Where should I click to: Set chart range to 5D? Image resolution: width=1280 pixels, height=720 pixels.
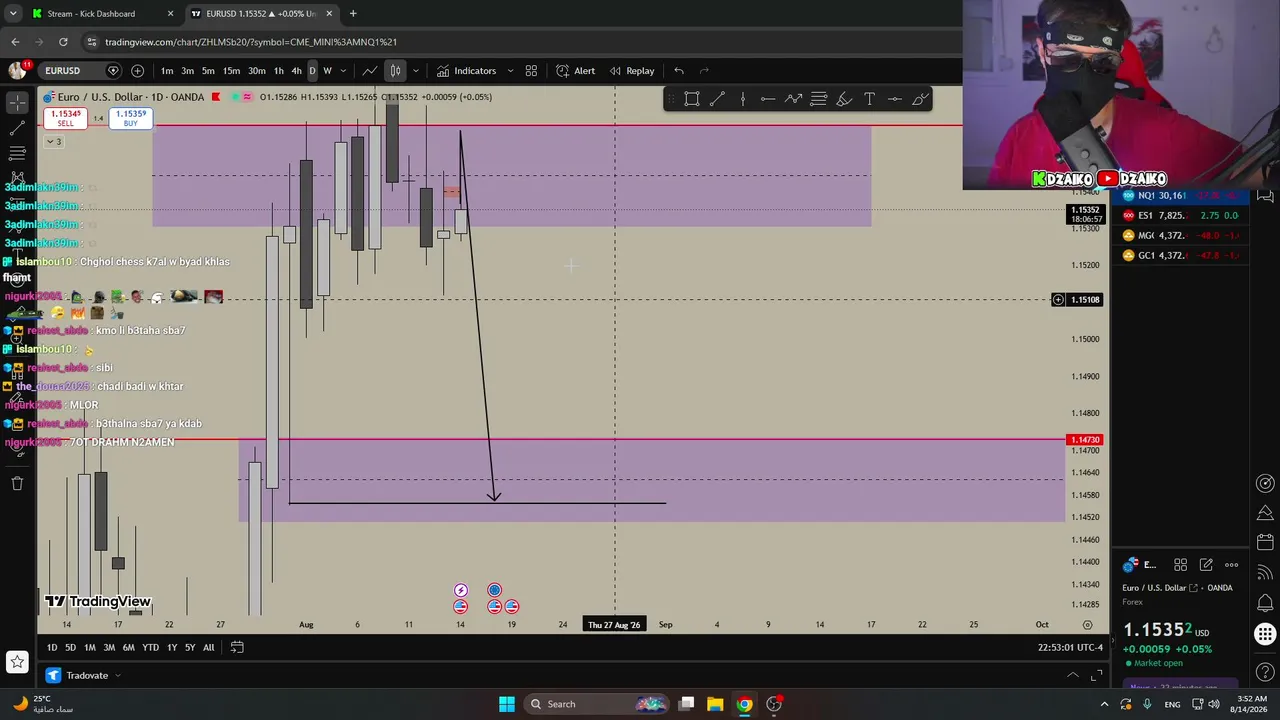click(x=70, y=648)
